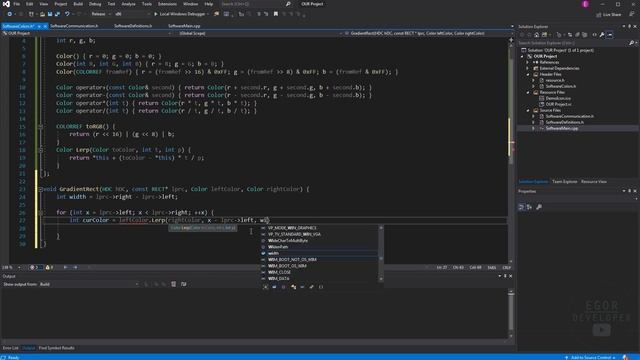Image resolution: width=640 pixels, height=360 pixels.
Task: Open the OUR Project scope dropdown above the editor
Action: [x=87, y=33]
